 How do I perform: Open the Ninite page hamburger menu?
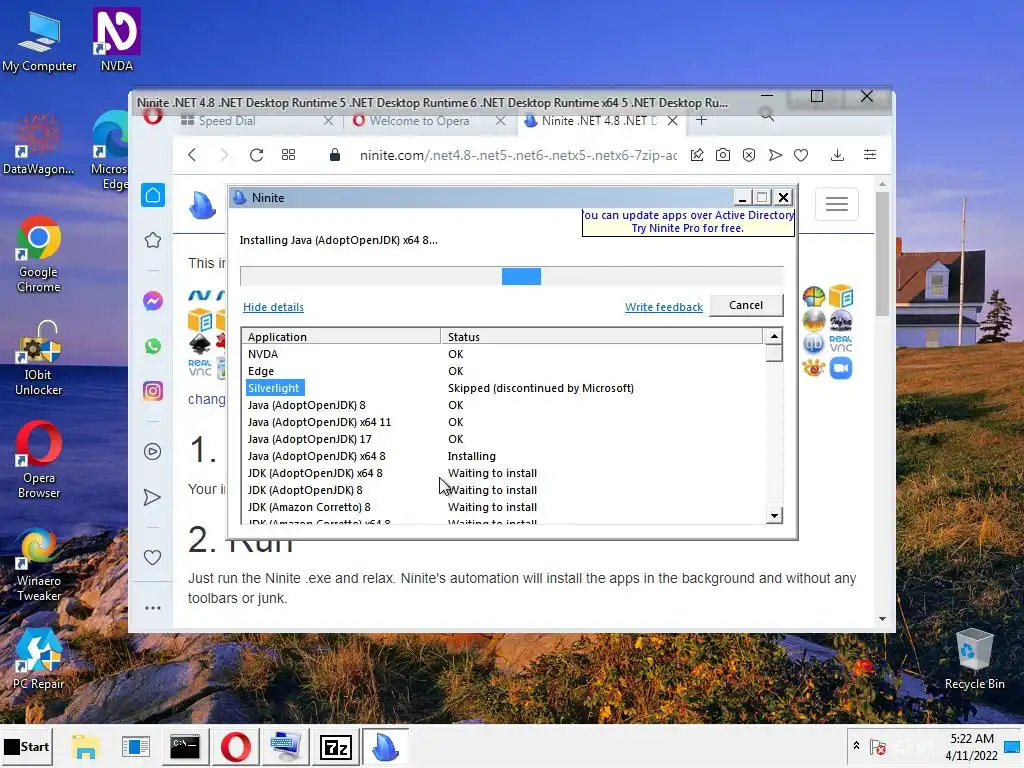(x=837, y=204)
